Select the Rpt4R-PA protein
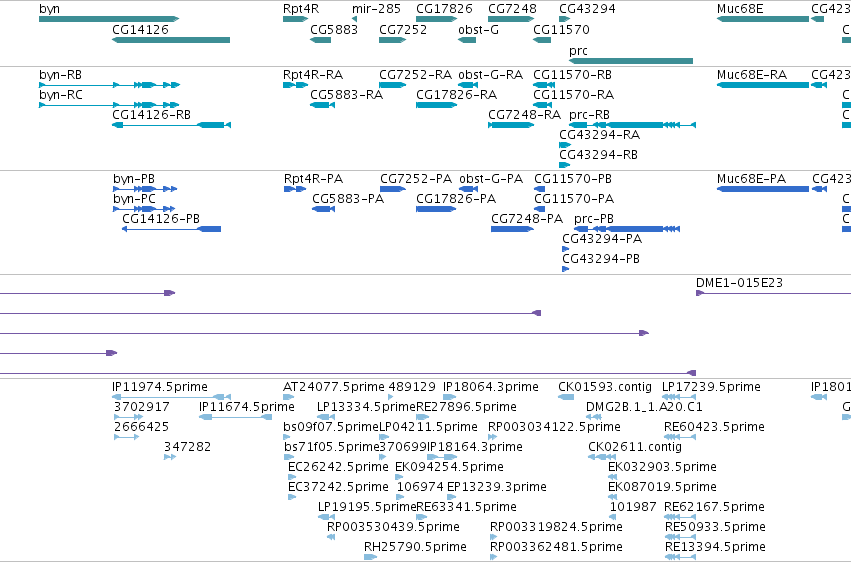851x562 pixels. 295,189
